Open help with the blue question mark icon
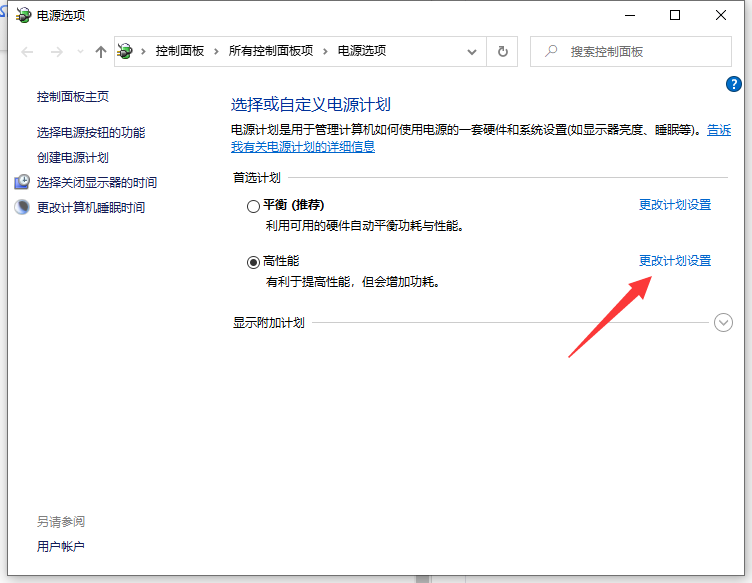752x583 pixels. [732, 84]
